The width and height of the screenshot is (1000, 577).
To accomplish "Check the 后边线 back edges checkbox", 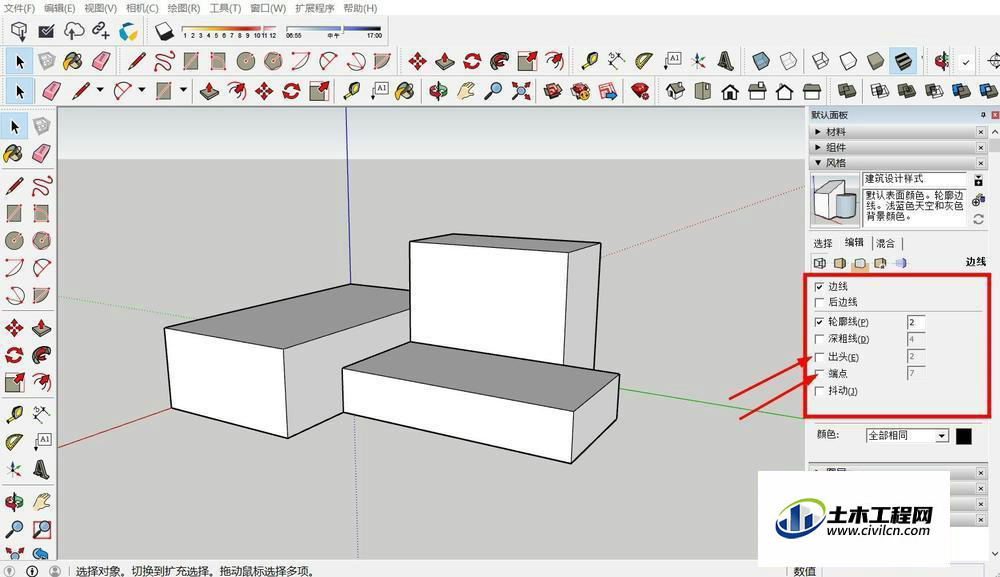I will point(820,302).
